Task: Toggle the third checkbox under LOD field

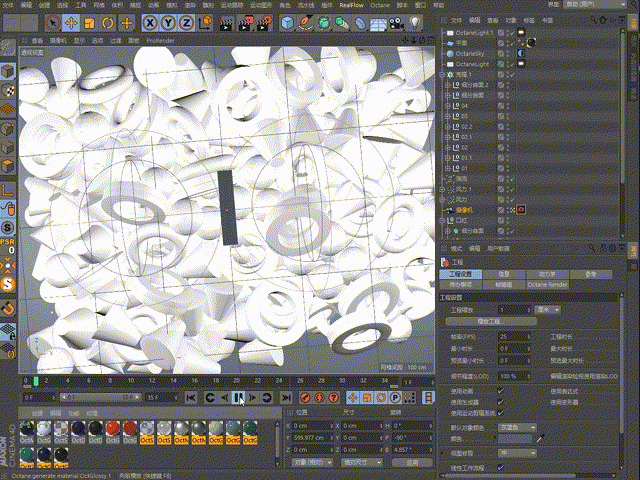Action: pos(501,413)
